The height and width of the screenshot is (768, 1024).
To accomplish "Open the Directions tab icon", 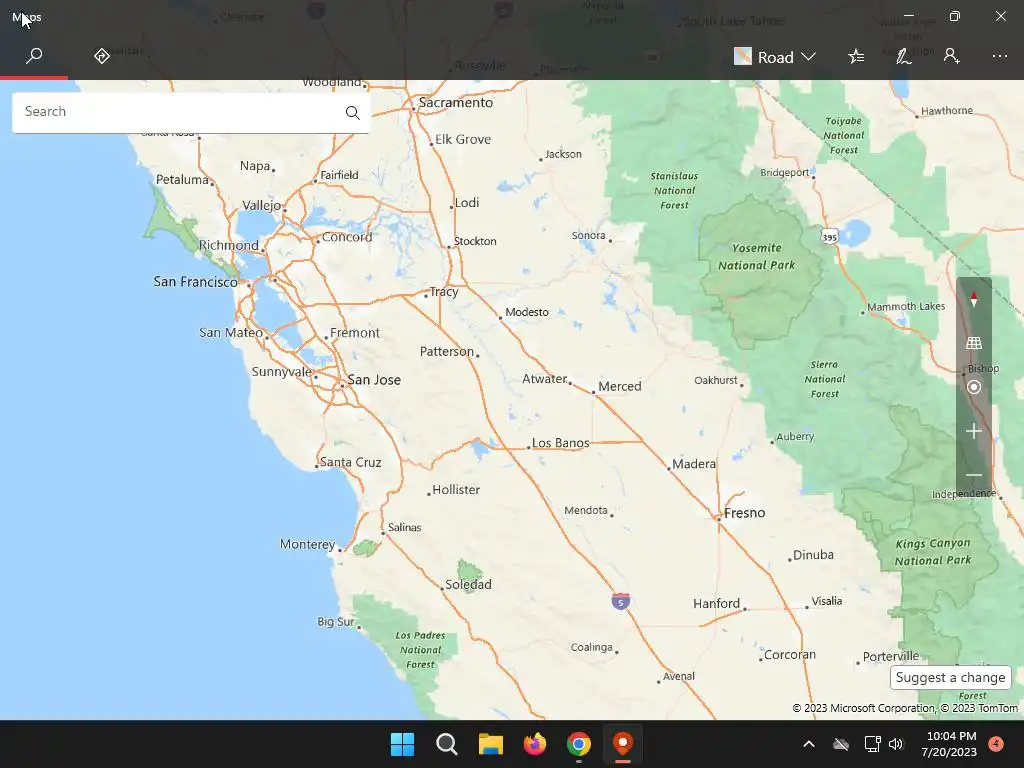I will (102, 56).
